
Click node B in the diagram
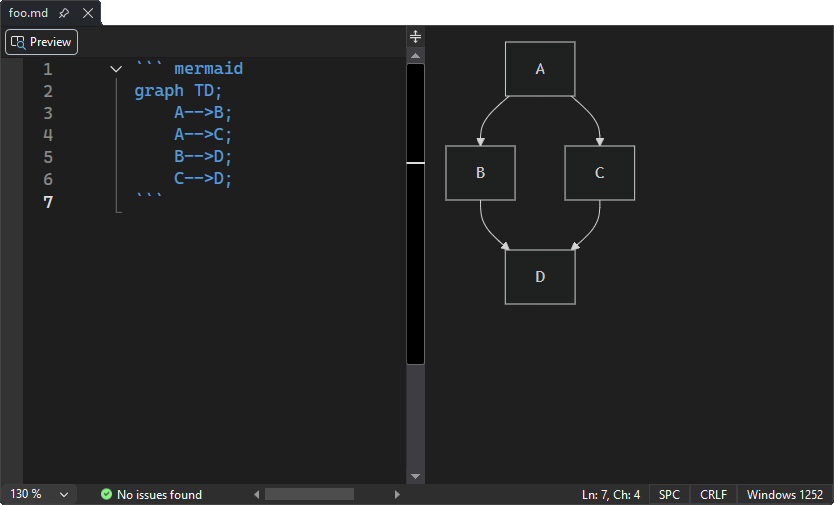pyautogui.click(x=480, y=173)
